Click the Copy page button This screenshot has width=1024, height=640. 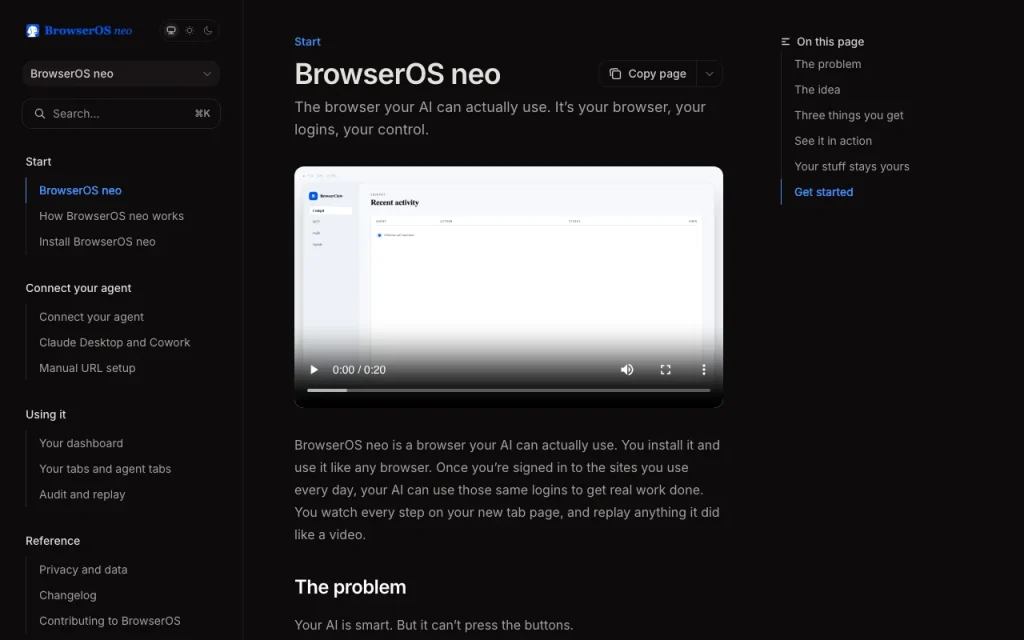(x=648, y=74)
